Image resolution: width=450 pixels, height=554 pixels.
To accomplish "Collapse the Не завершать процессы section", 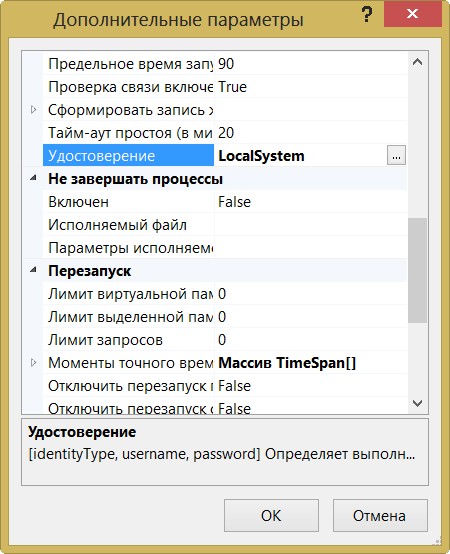I will [34, 179].
